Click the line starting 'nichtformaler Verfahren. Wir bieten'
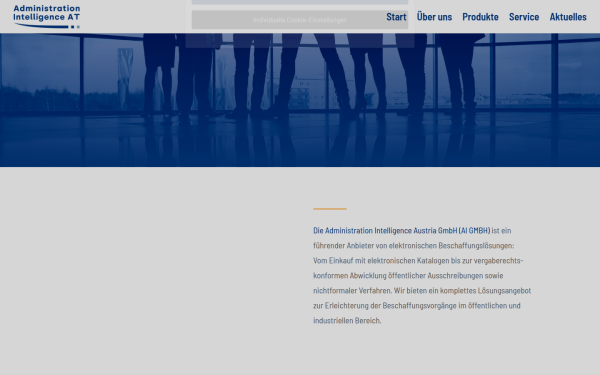The height and width of the screenshot is (375, 600). 422,290
